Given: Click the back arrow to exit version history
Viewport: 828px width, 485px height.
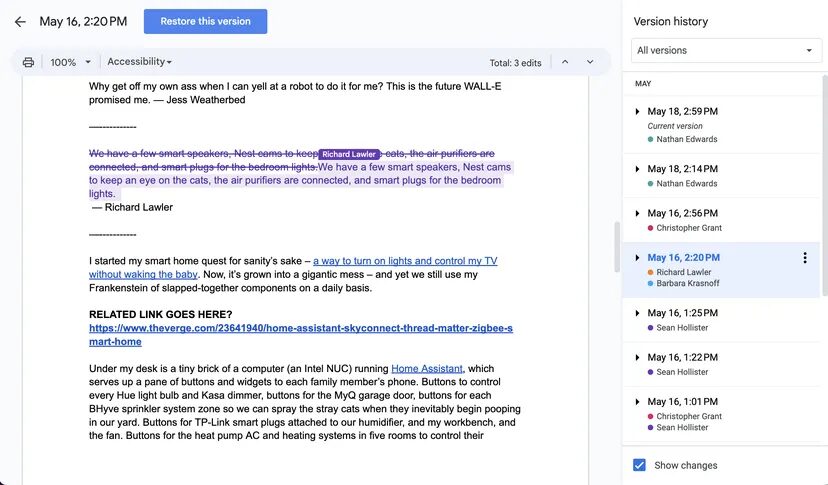Looking at the screenshot, I should click(20, 21).
